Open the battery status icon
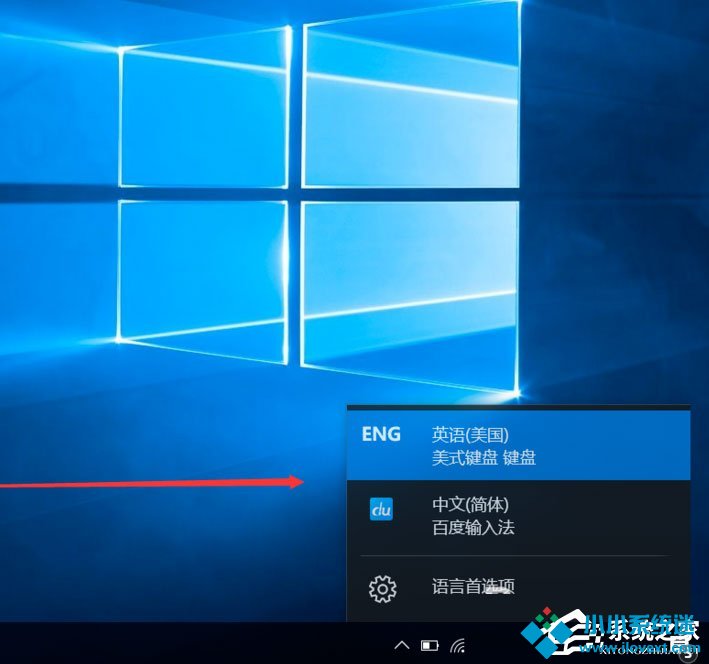This screenshot has width=709, height=664. coord(430,645)
